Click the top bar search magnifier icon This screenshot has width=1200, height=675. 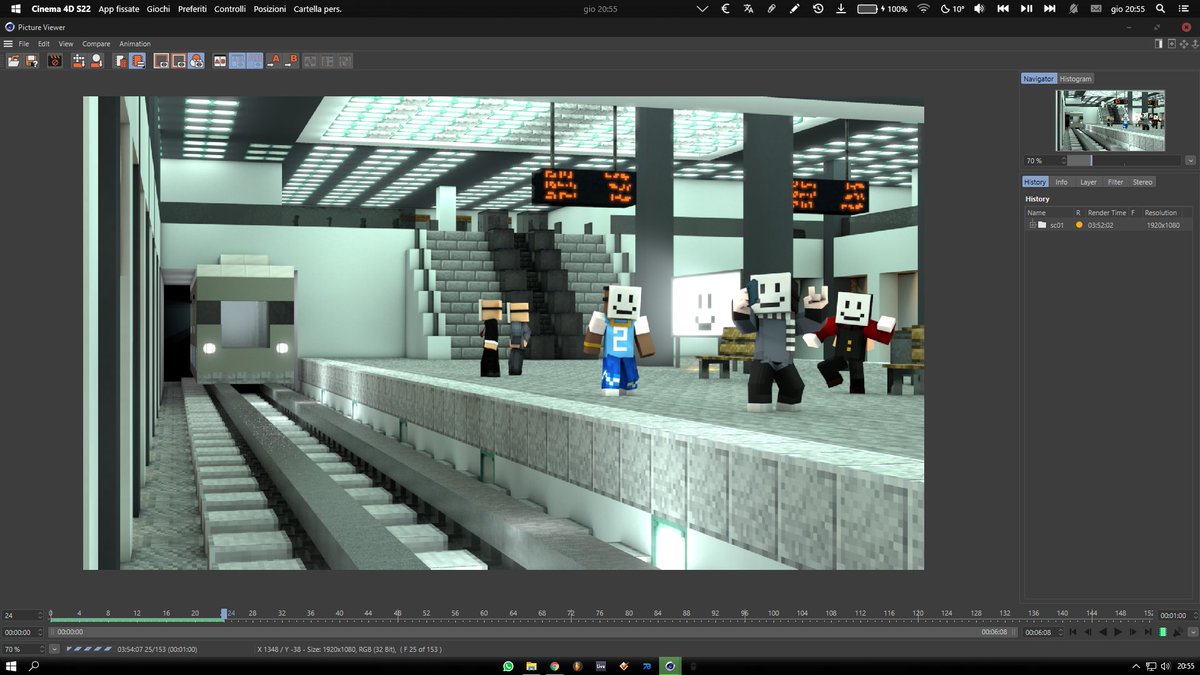click(x=1160, y=8)
